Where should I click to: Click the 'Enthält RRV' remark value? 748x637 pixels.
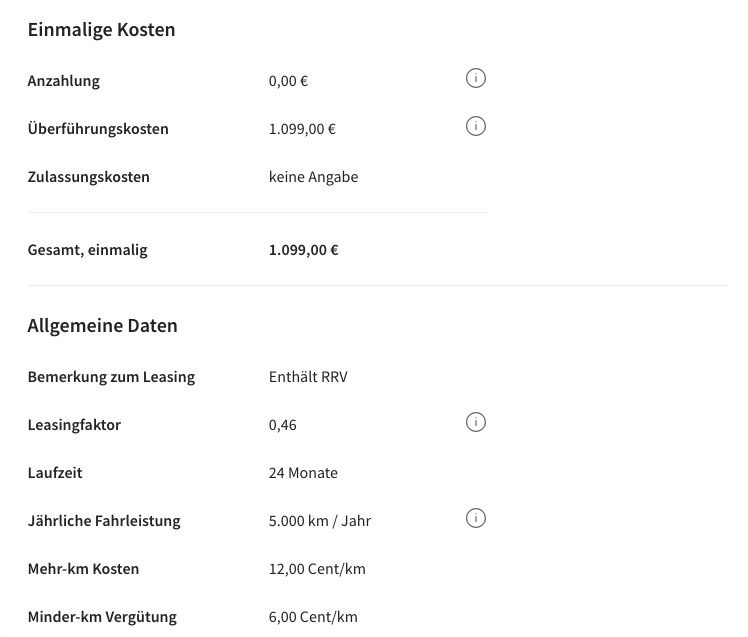coord(308,377)
